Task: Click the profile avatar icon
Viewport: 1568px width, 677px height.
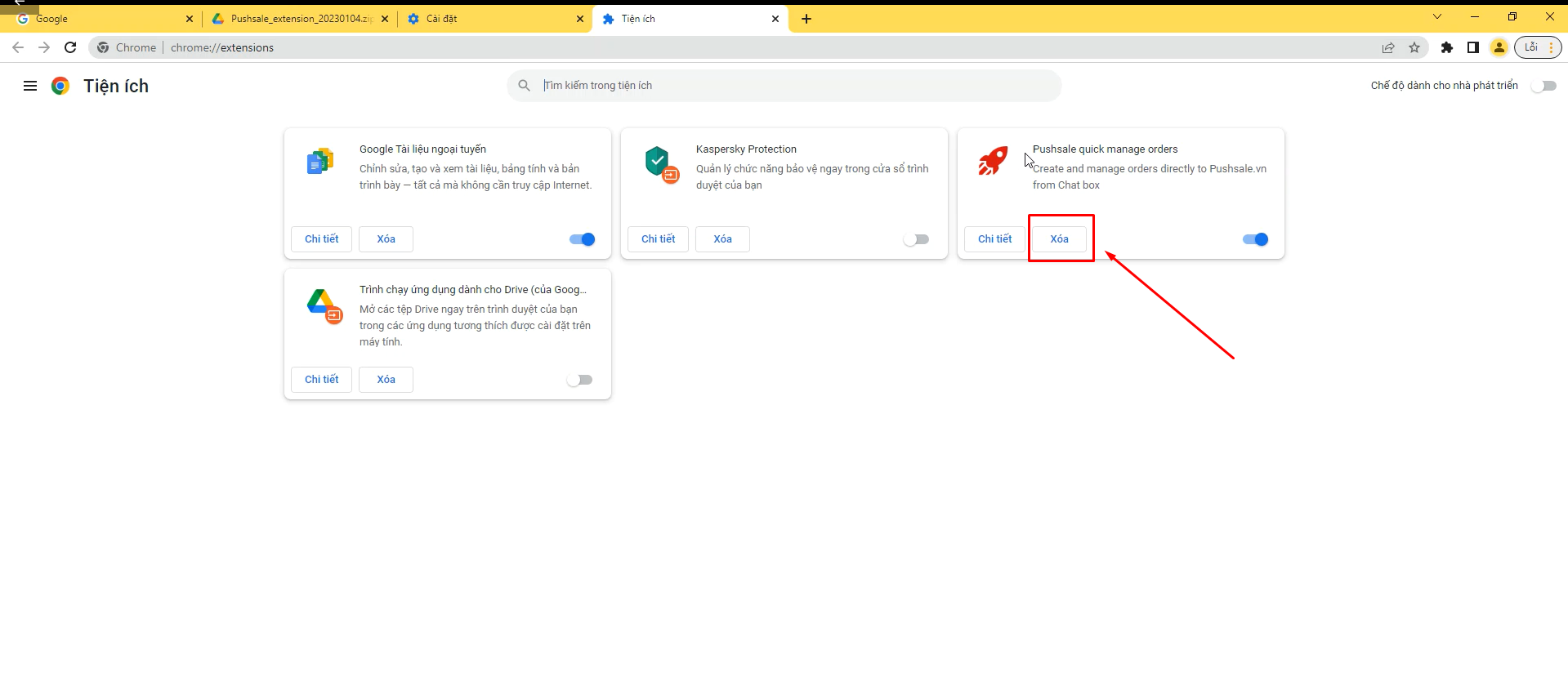Action: click(1499, 47)
